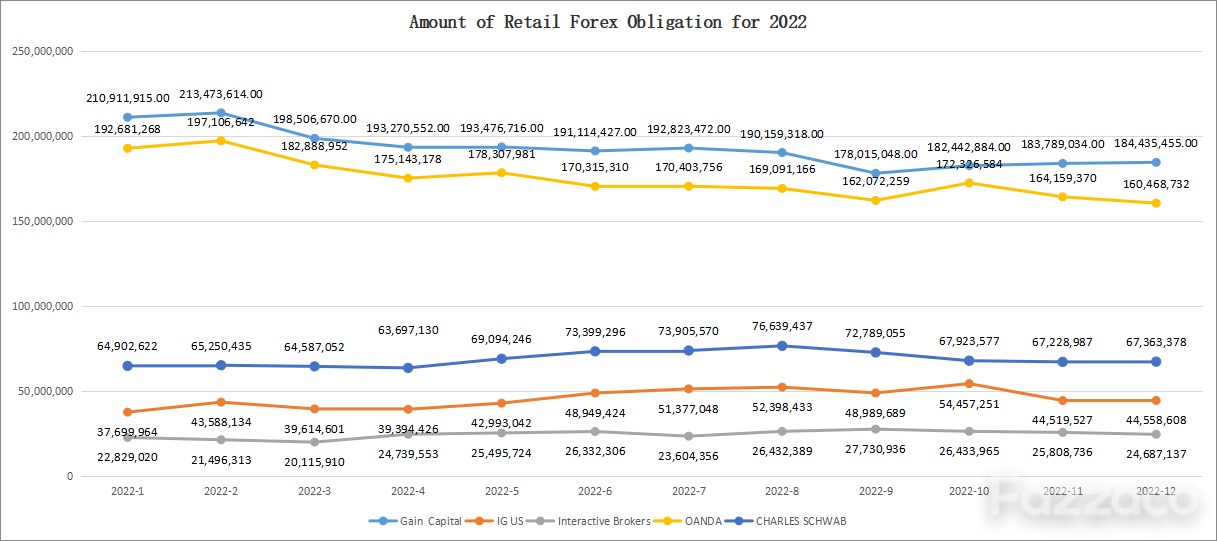Click the data label 27,730,936
This screenshot has height=541, width=1217.
(x=876, y=449)
